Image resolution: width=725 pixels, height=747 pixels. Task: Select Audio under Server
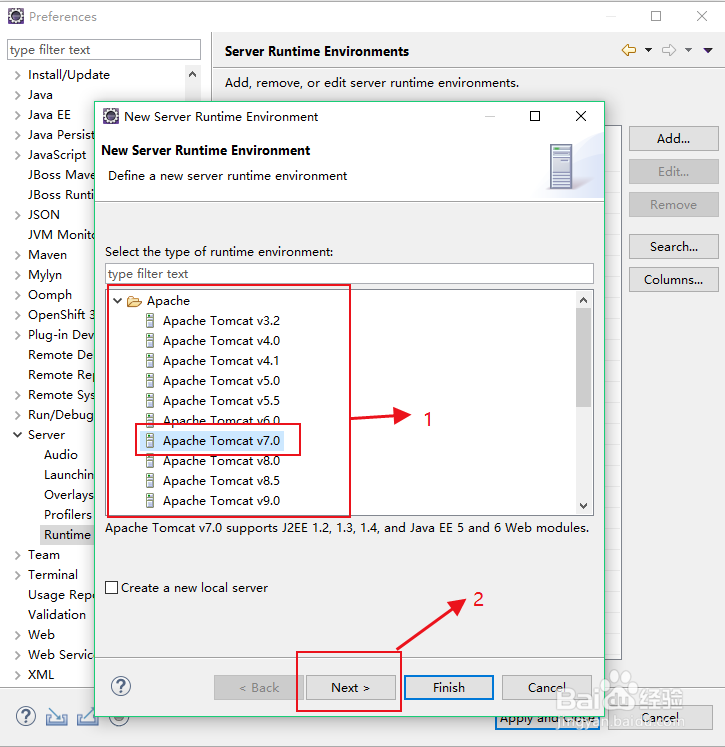click(61, 454)
